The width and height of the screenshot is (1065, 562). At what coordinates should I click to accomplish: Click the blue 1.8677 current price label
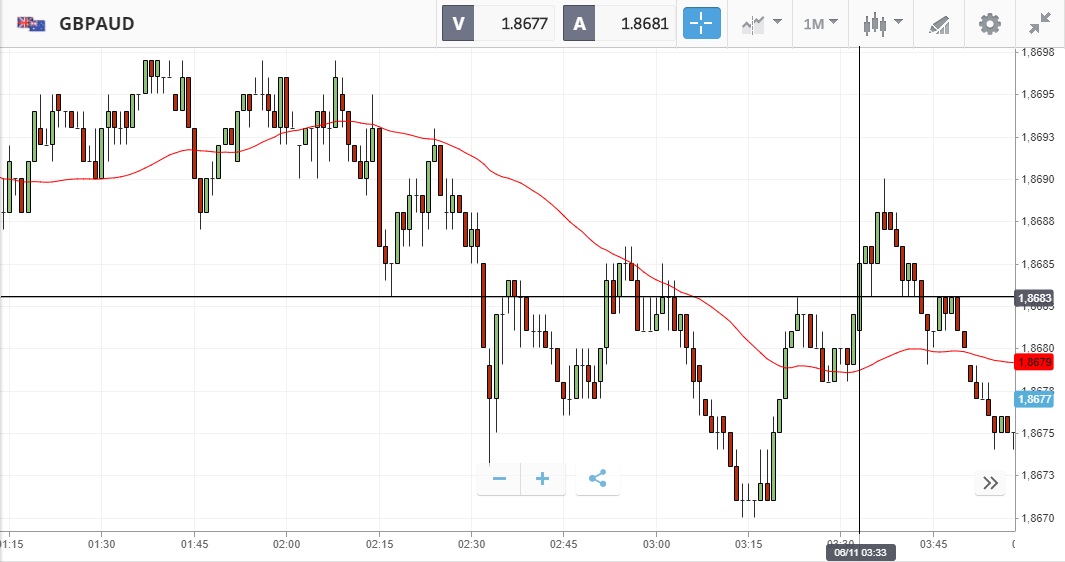(x=1033, y=399)
